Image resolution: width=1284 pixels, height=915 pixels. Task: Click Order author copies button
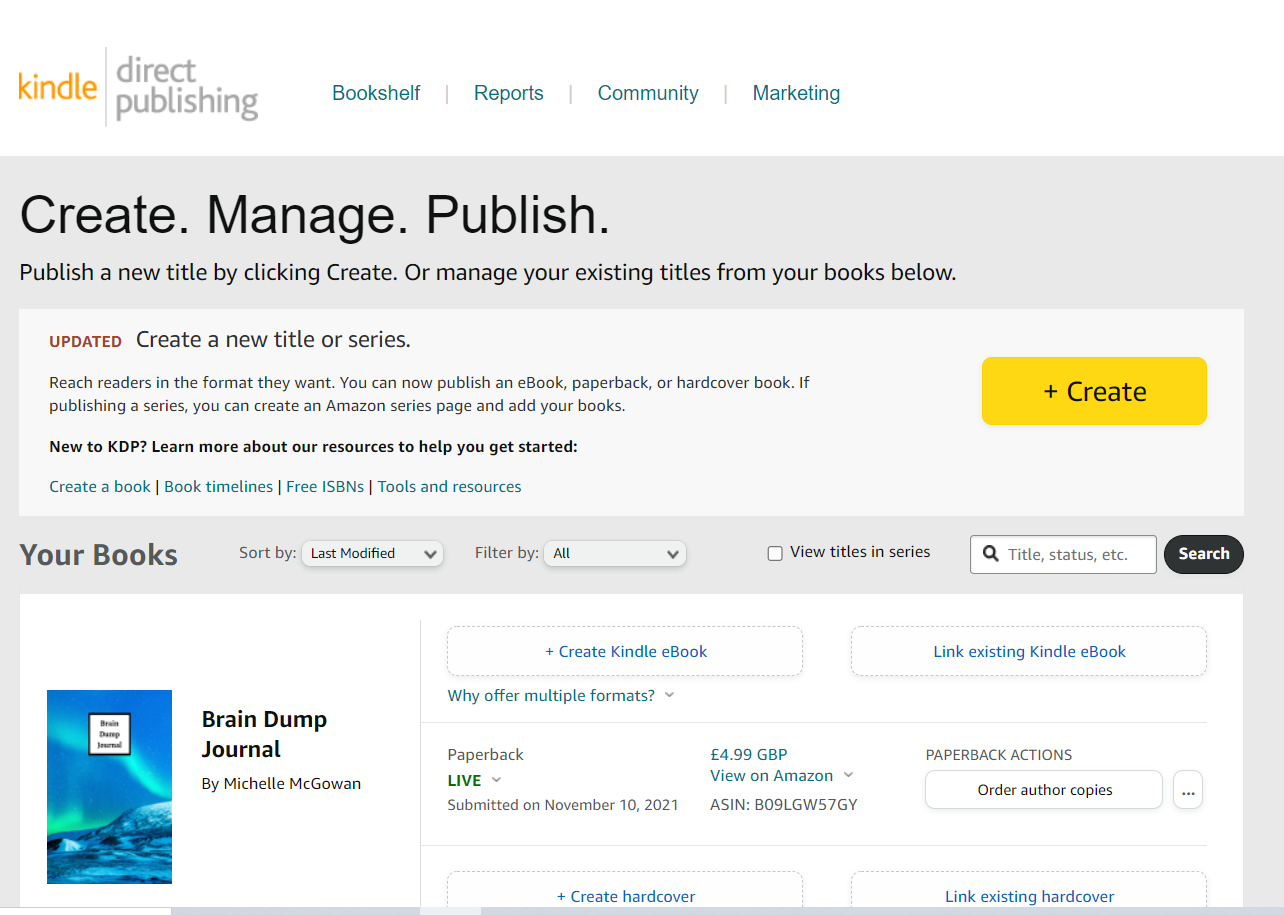[x=1044, y=790]
